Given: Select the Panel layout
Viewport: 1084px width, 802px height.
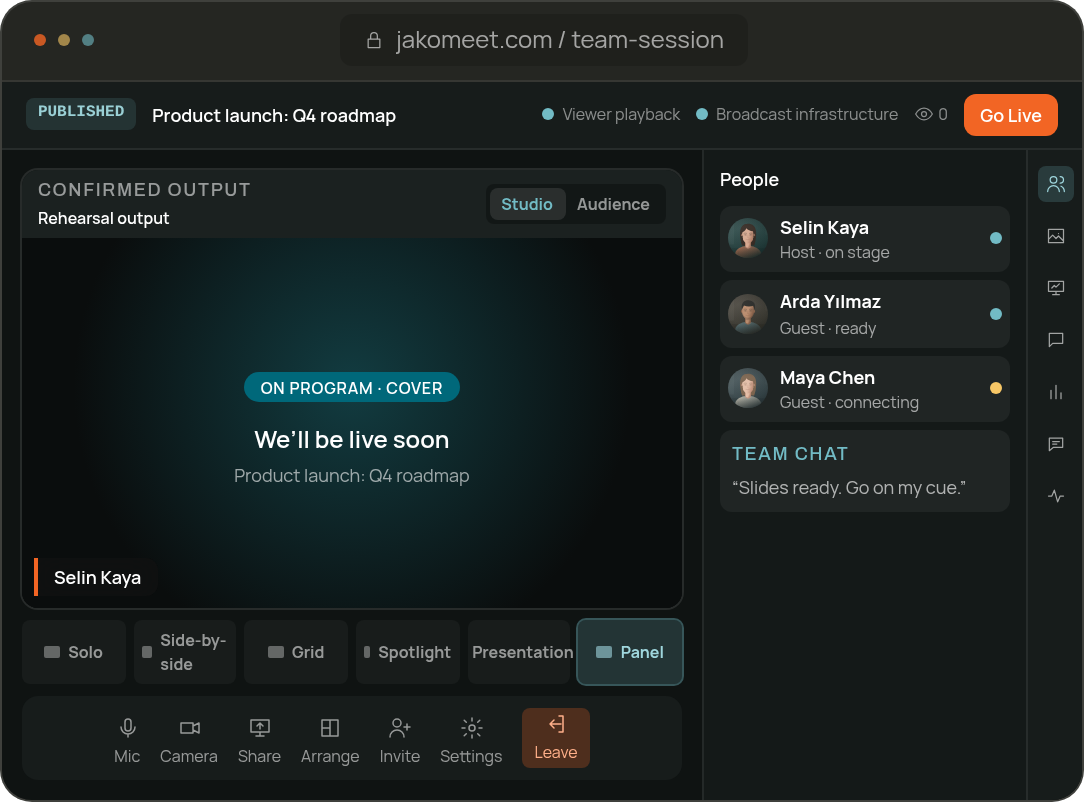Looking at the screenshot, I should click(x=630, y=652).
